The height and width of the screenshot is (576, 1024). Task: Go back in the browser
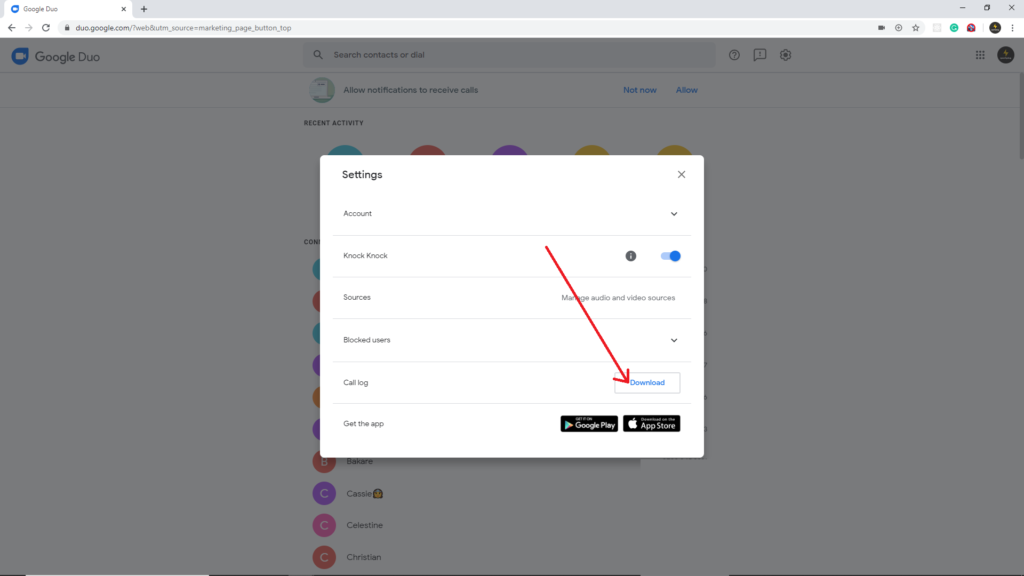(11, 28)
